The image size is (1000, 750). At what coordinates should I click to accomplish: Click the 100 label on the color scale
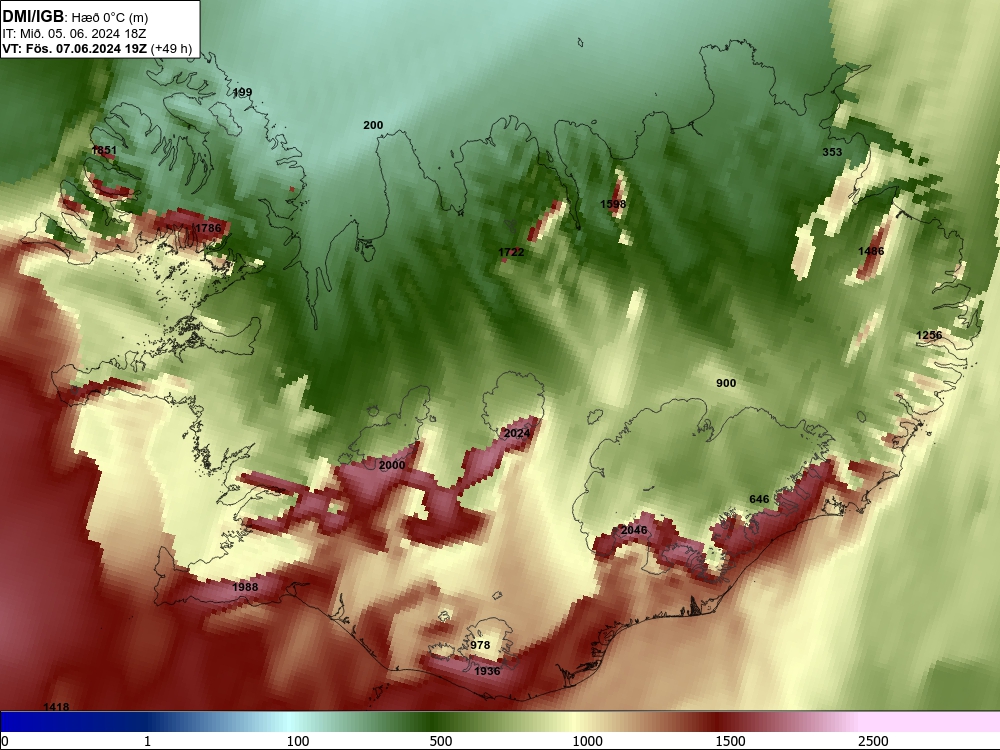pyautogui.click(x=298, y=741)
